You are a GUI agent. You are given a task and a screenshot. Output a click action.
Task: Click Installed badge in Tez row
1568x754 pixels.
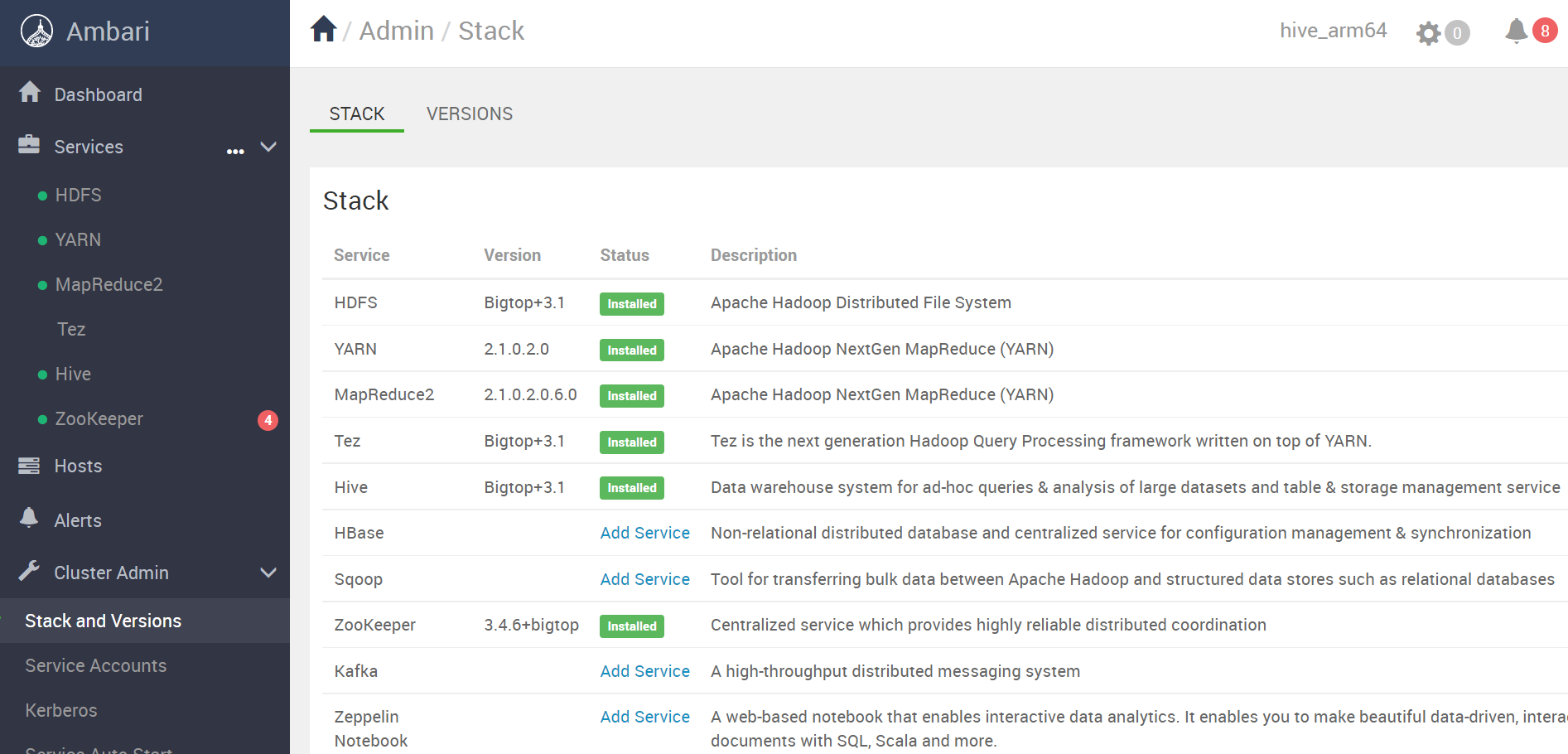click(631, 442)
